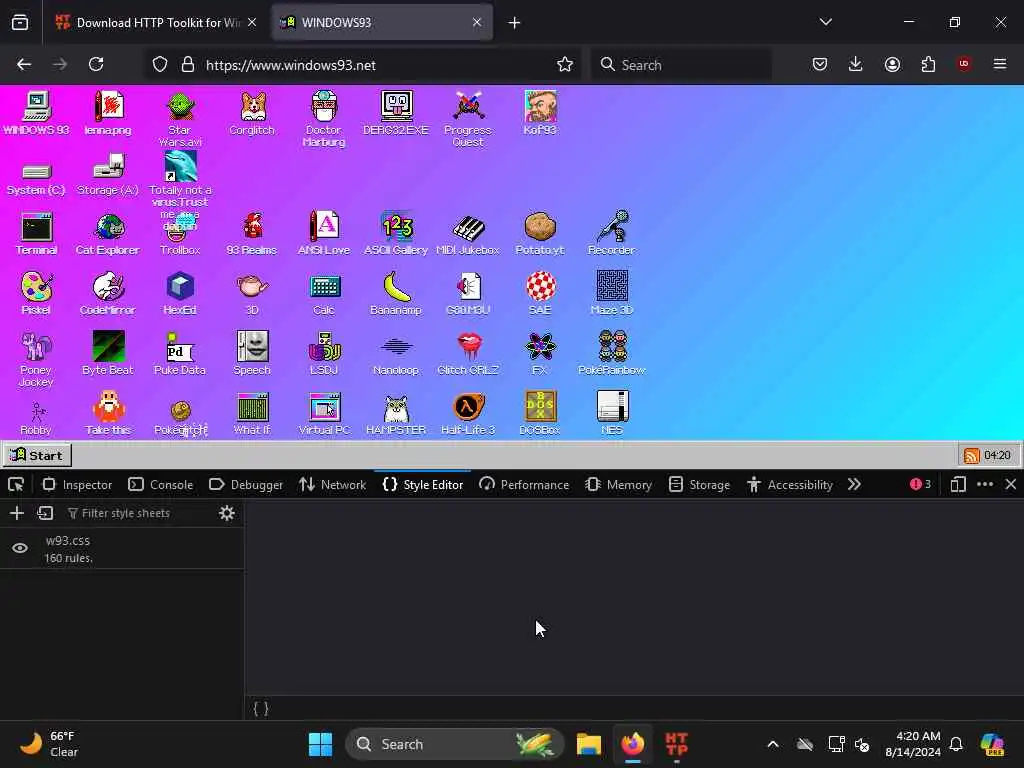Expand more devtools tabs chevron
1024x768 pixels.
854,485
